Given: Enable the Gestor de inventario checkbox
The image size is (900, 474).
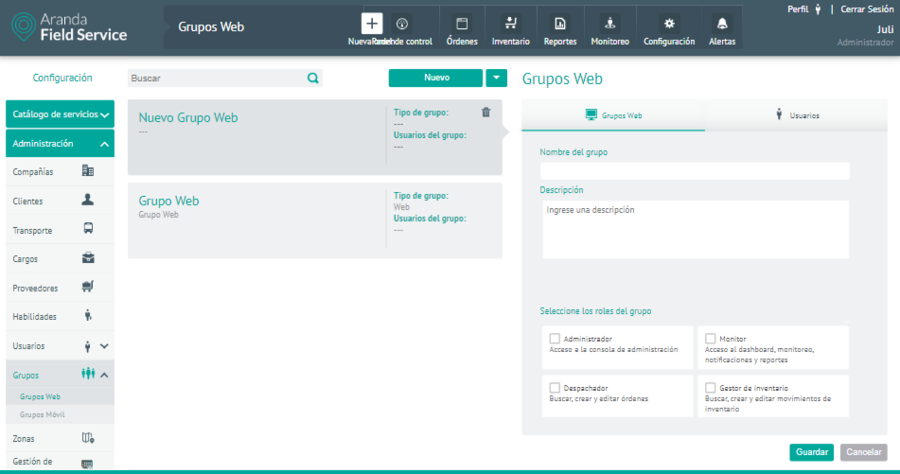Looking at the screenshot, I should [x=710, y=388].
